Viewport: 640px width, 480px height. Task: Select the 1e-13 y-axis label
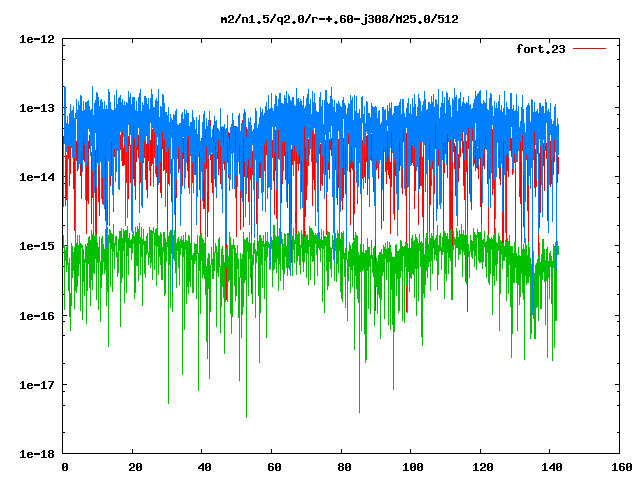[37, 108]
